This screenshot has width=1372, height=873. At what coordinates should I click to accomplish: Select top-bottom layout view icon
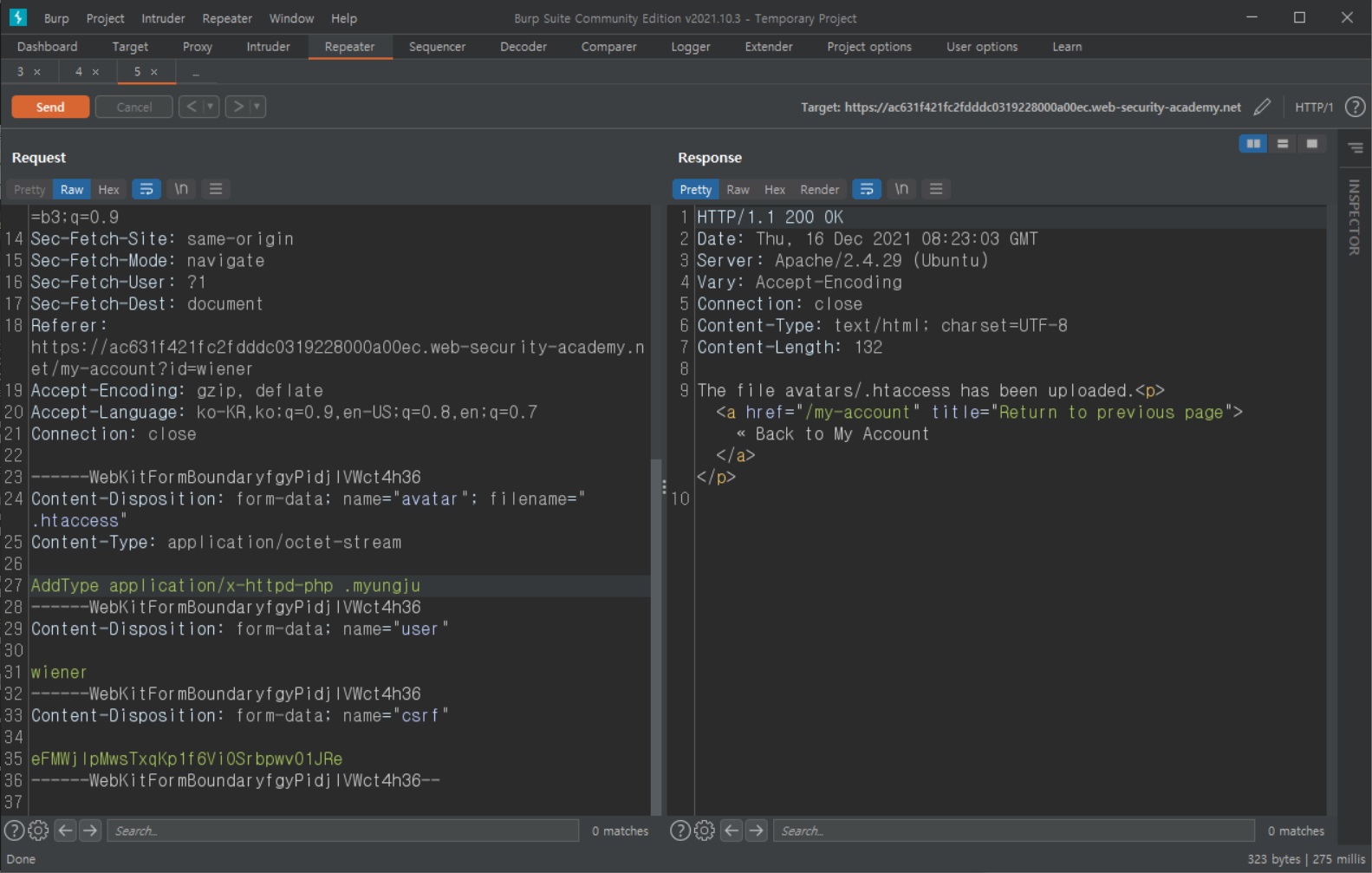pos(1283,144)
